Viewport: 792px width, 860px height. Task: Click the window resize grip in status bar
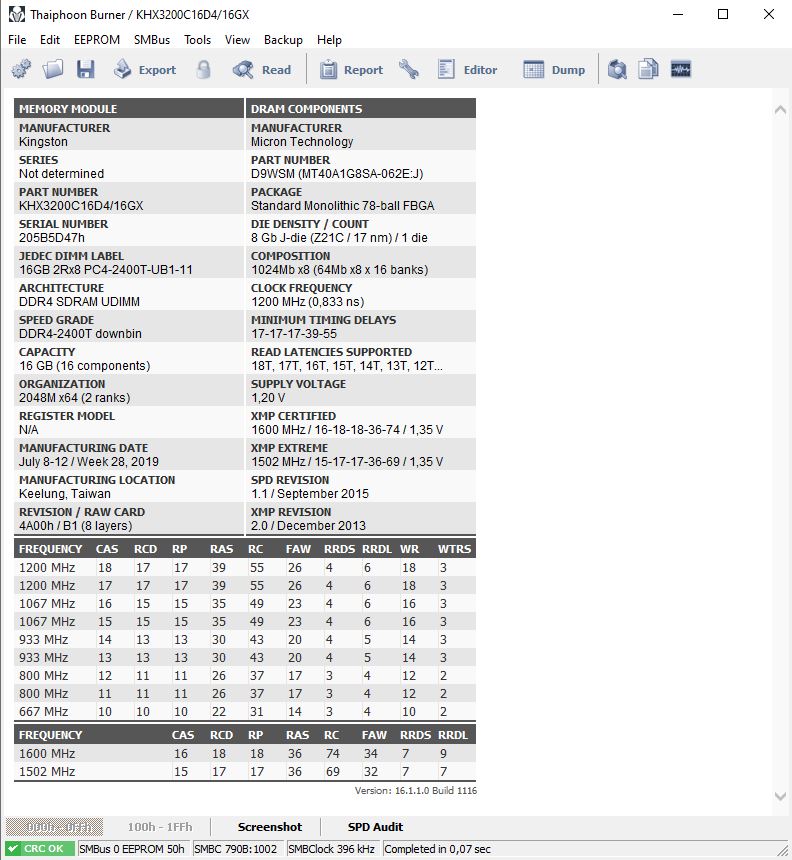[783, 850]
